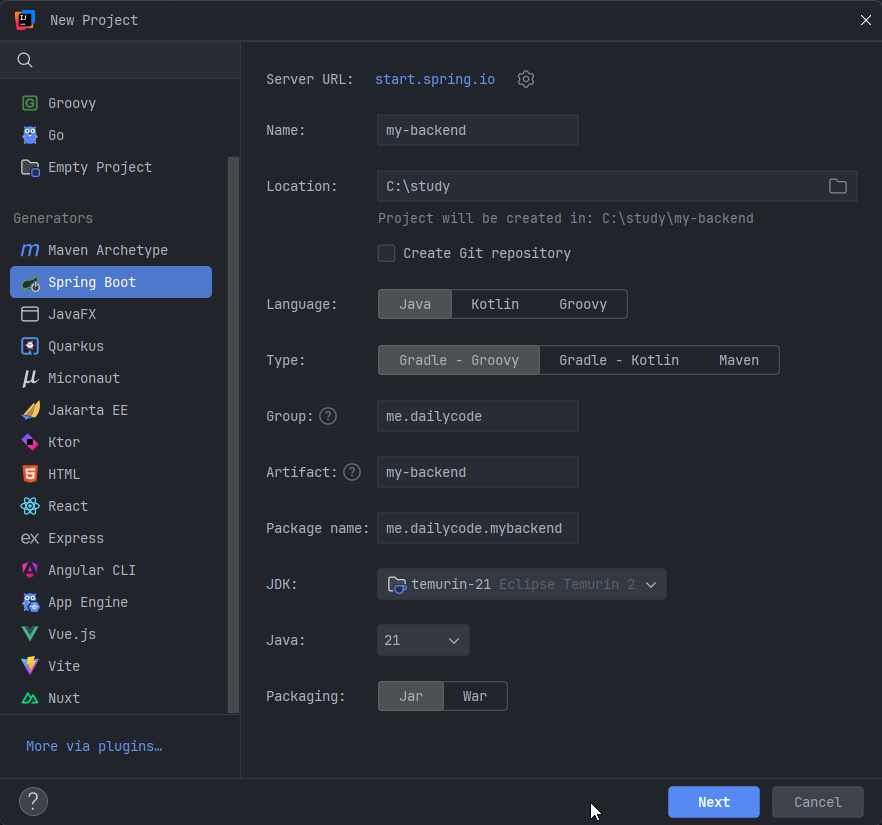Click the search magnifier icon
882x825 pixels.
tap(25, 60)
